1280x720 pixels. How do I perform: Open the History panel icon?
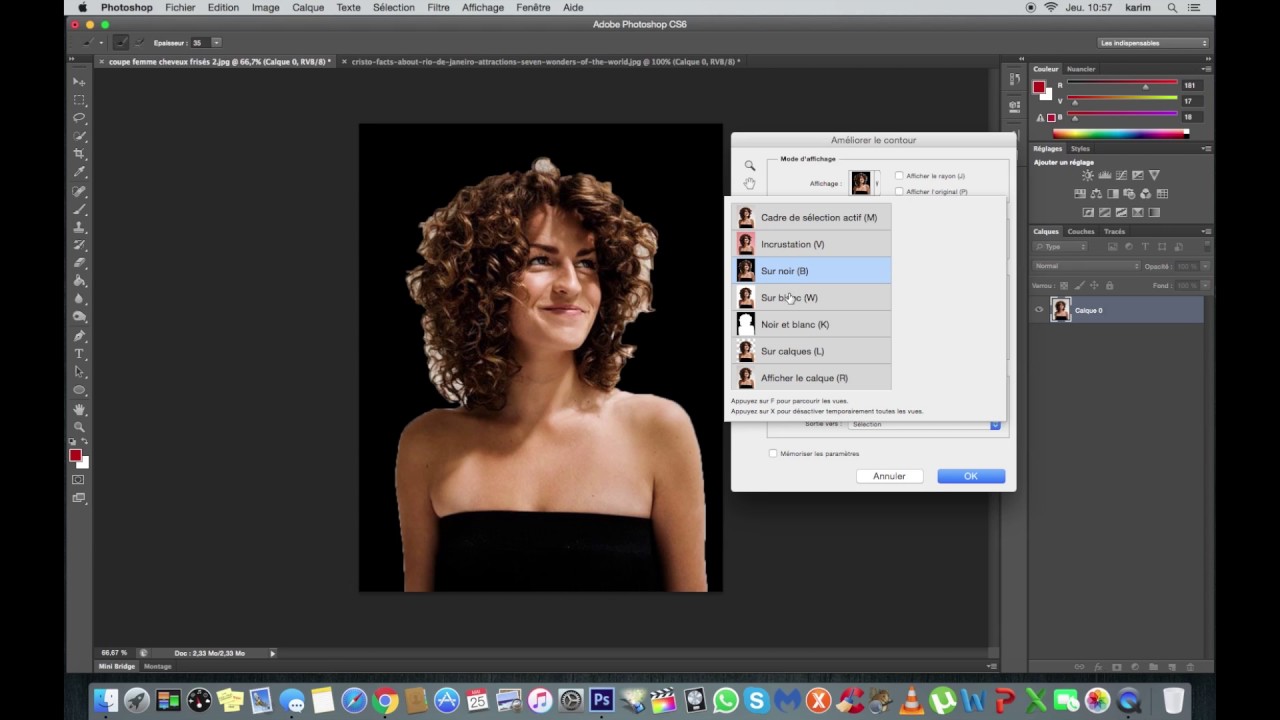[x=1014, y=79]
